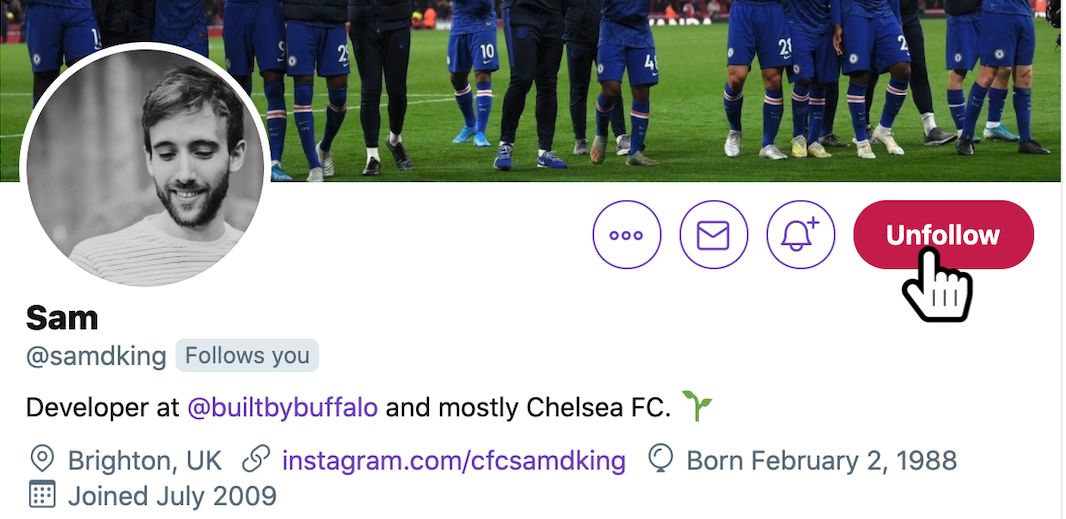Select the @samdking handle
1066x519 pixels.
tap(96, 357)
